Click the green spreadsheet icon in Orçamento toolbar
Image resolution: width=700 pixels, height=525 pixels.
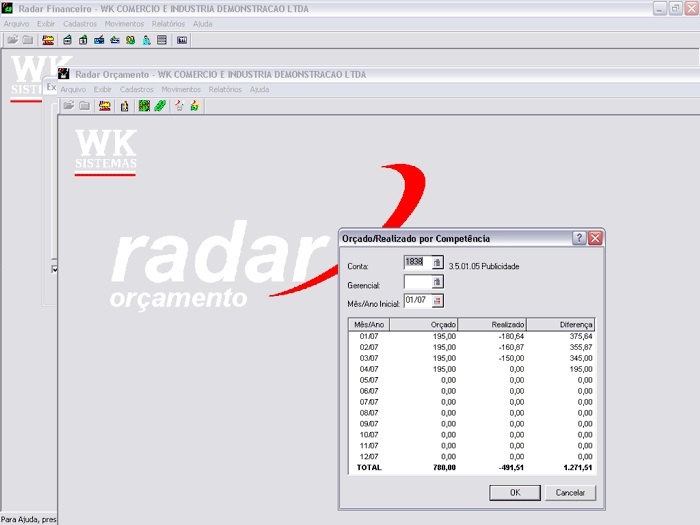tap(144, 105)
